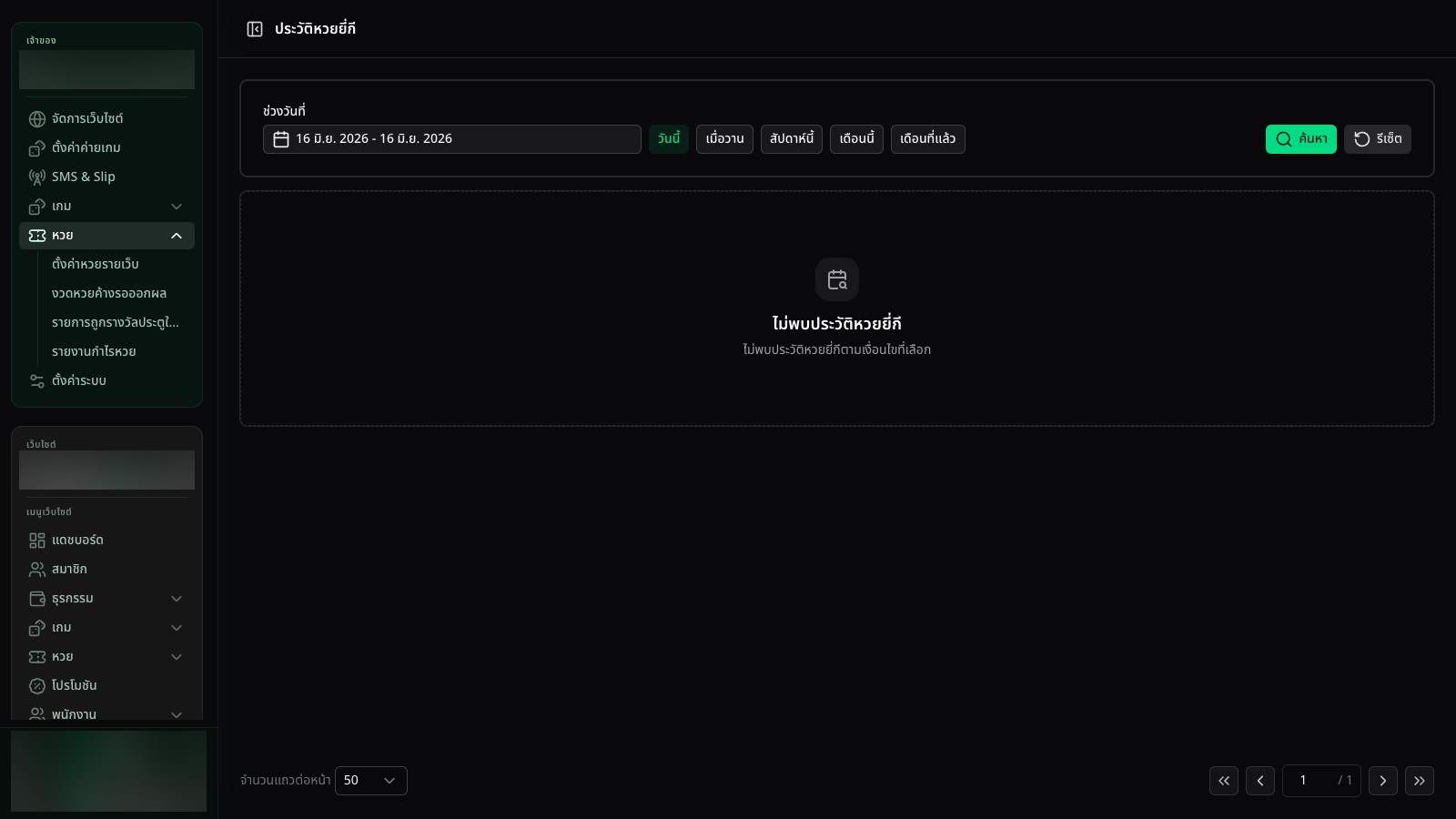
Task: Select รายการถูกรางวัลประตู... submenu entry
Action: pos(116,323)
